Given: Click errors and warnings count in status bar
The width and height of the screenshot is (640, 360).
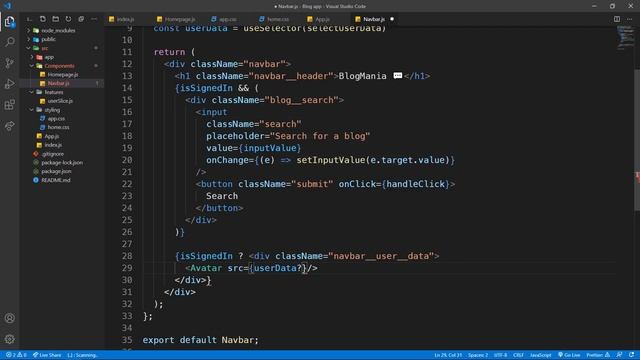Looking at the screenshot, I should [x=16, y=355].
